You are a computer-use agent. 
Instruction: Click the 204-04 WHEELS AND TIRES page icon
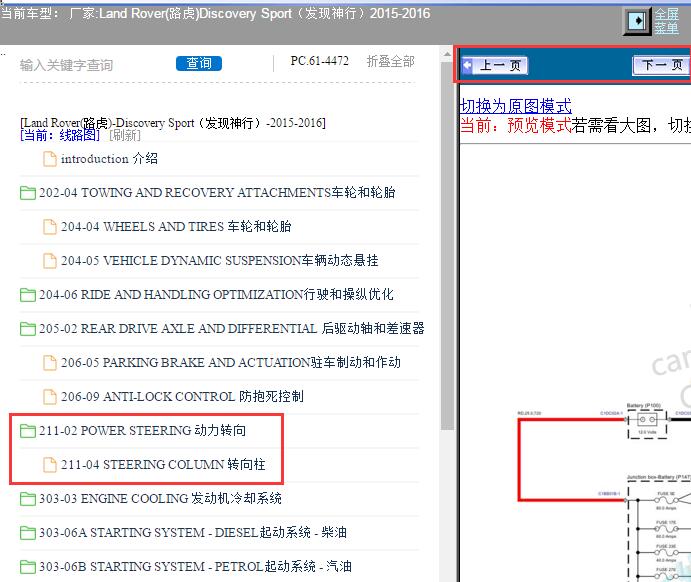[x=50, y=226]
